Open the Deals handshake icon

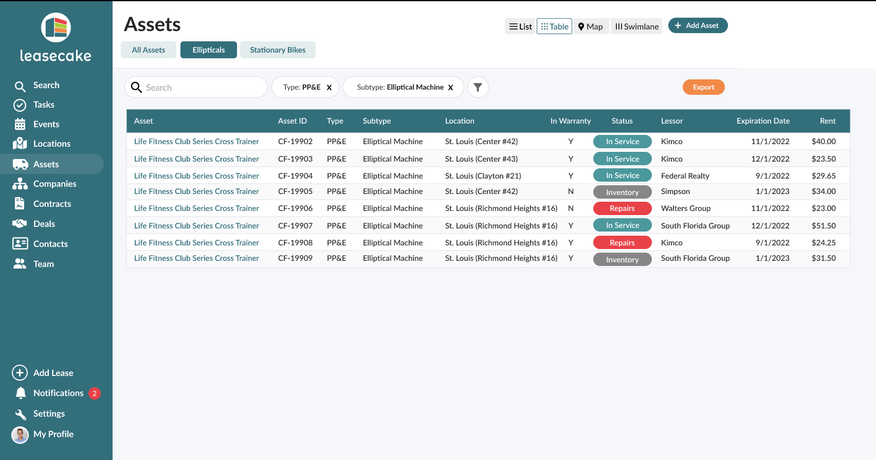pos(20,224)
